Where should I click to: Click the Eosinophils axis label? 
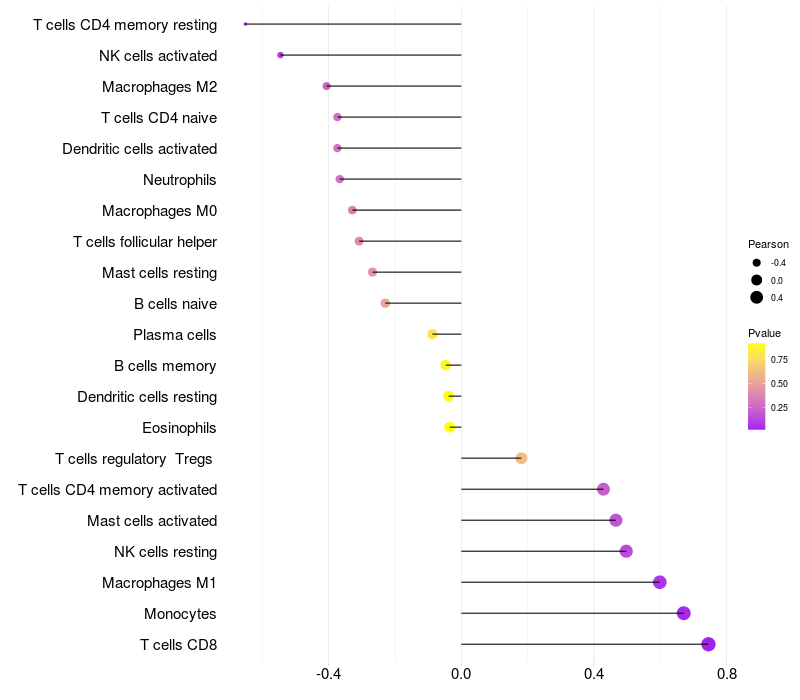pyautogui.click(x=179, y=428)
